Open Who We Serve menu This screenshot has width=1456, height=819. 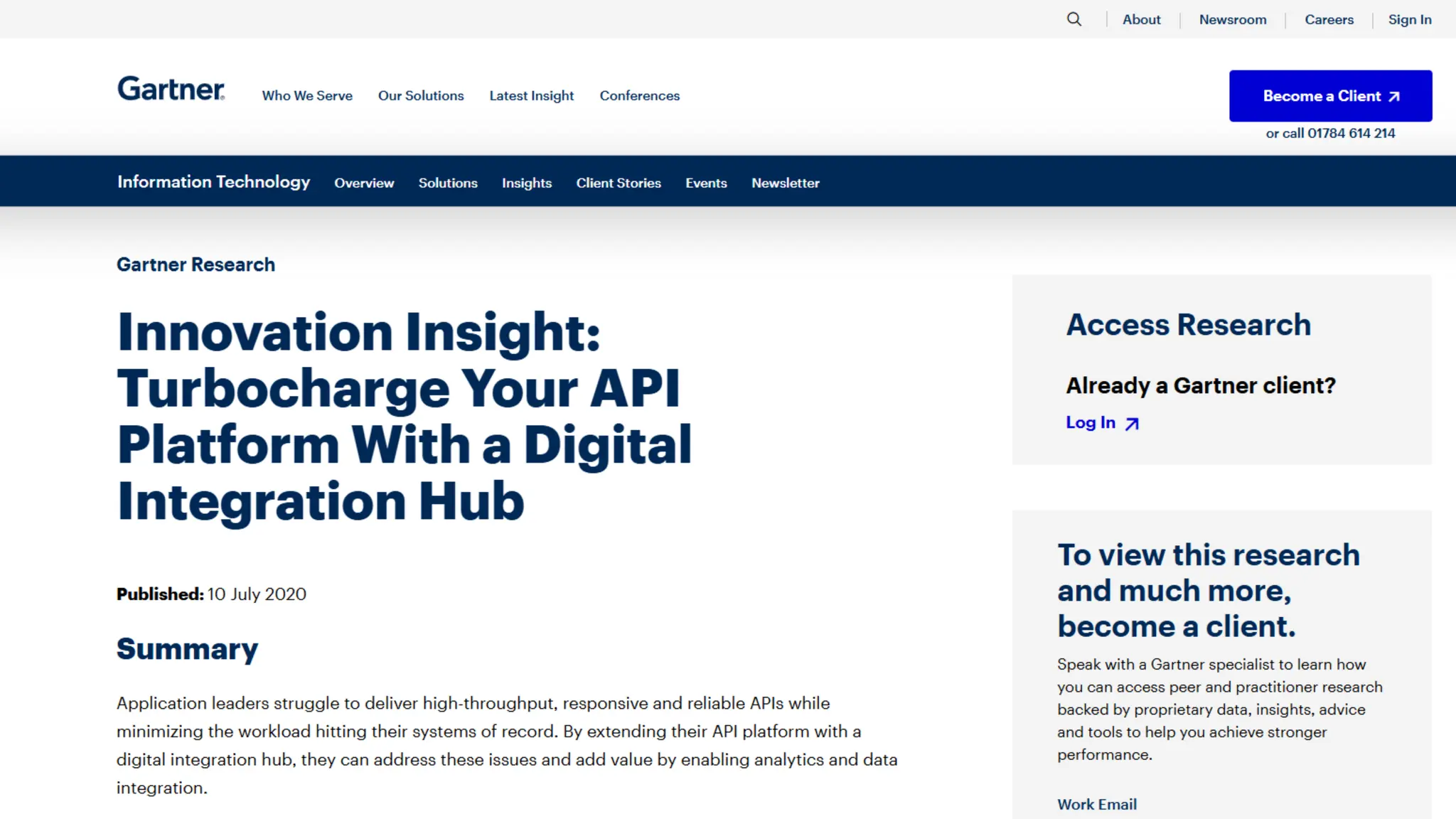coord(307,96)
